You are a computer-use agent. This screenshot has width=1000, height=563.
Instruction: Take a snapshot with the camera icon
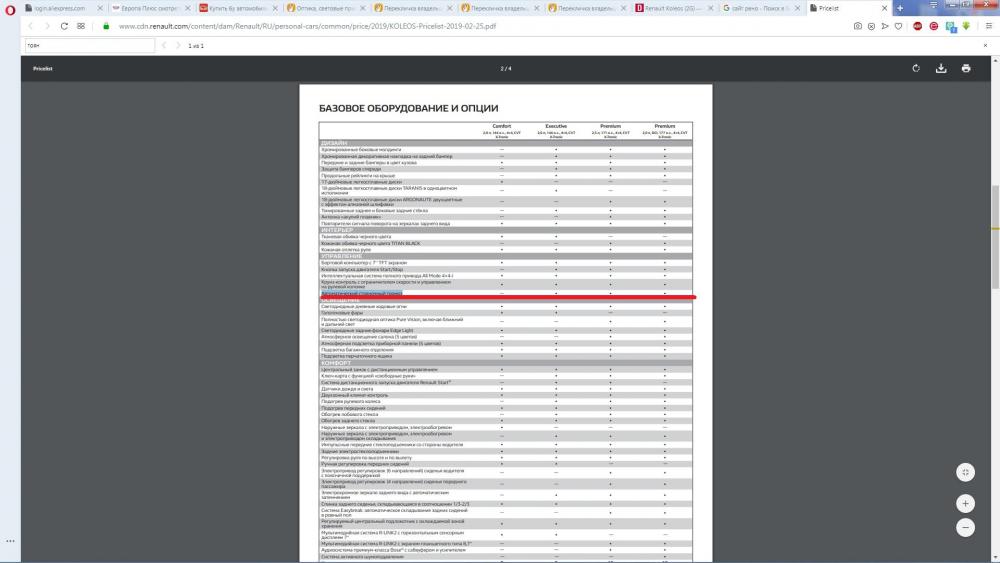[858, 26]
